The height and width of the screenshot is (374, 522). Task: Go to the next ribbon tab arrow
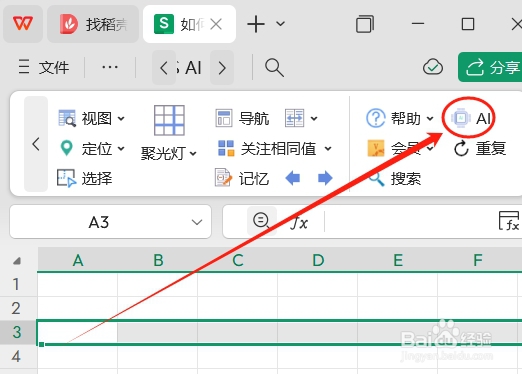[222, 68]
